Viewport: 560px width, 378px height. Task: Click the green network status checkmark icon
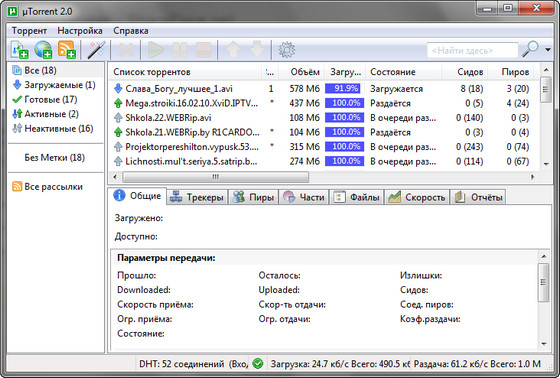click(258, 364)
